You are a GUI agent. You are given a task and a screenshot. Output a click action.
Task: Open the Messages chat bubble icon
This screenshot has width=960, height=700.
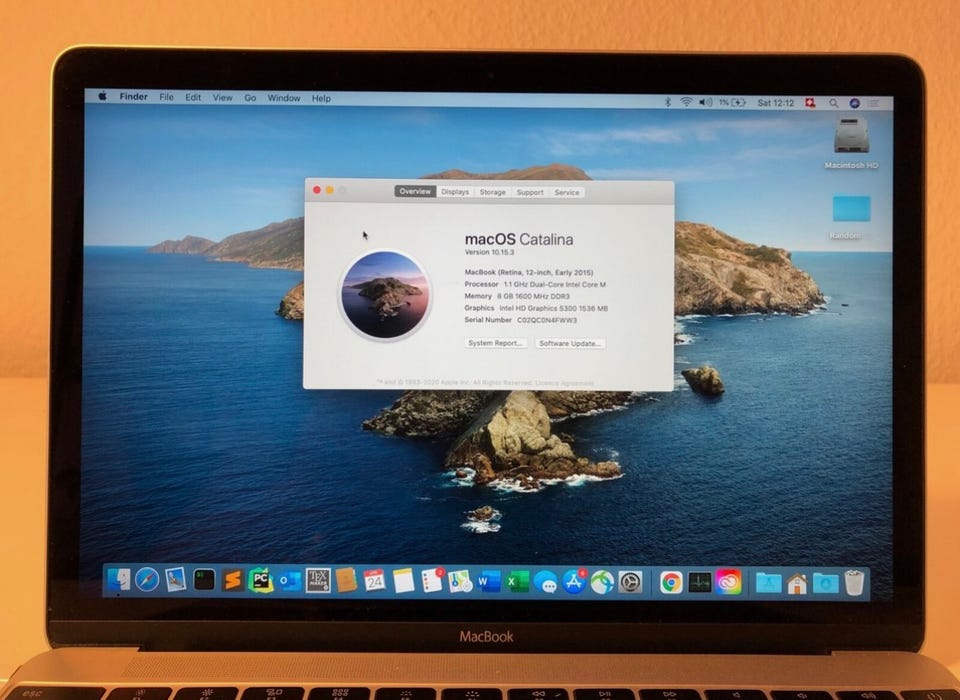coord(545,582)
